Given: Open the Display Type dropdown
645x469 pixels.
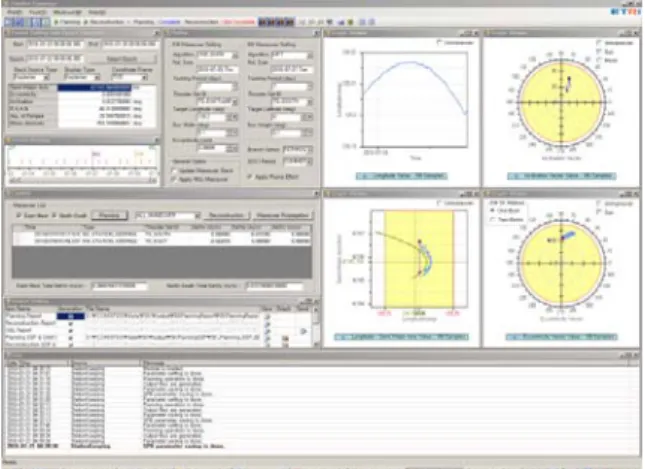Looking at the screenshot, I should pos(82,77).
